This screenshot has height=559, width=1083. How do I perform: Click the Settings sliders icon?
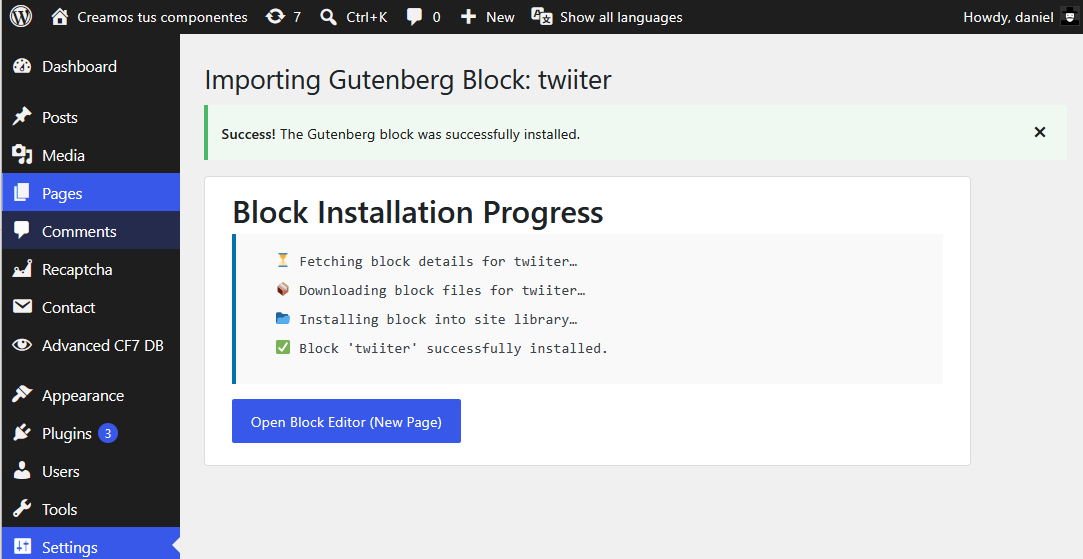click(x=22, y=547)
